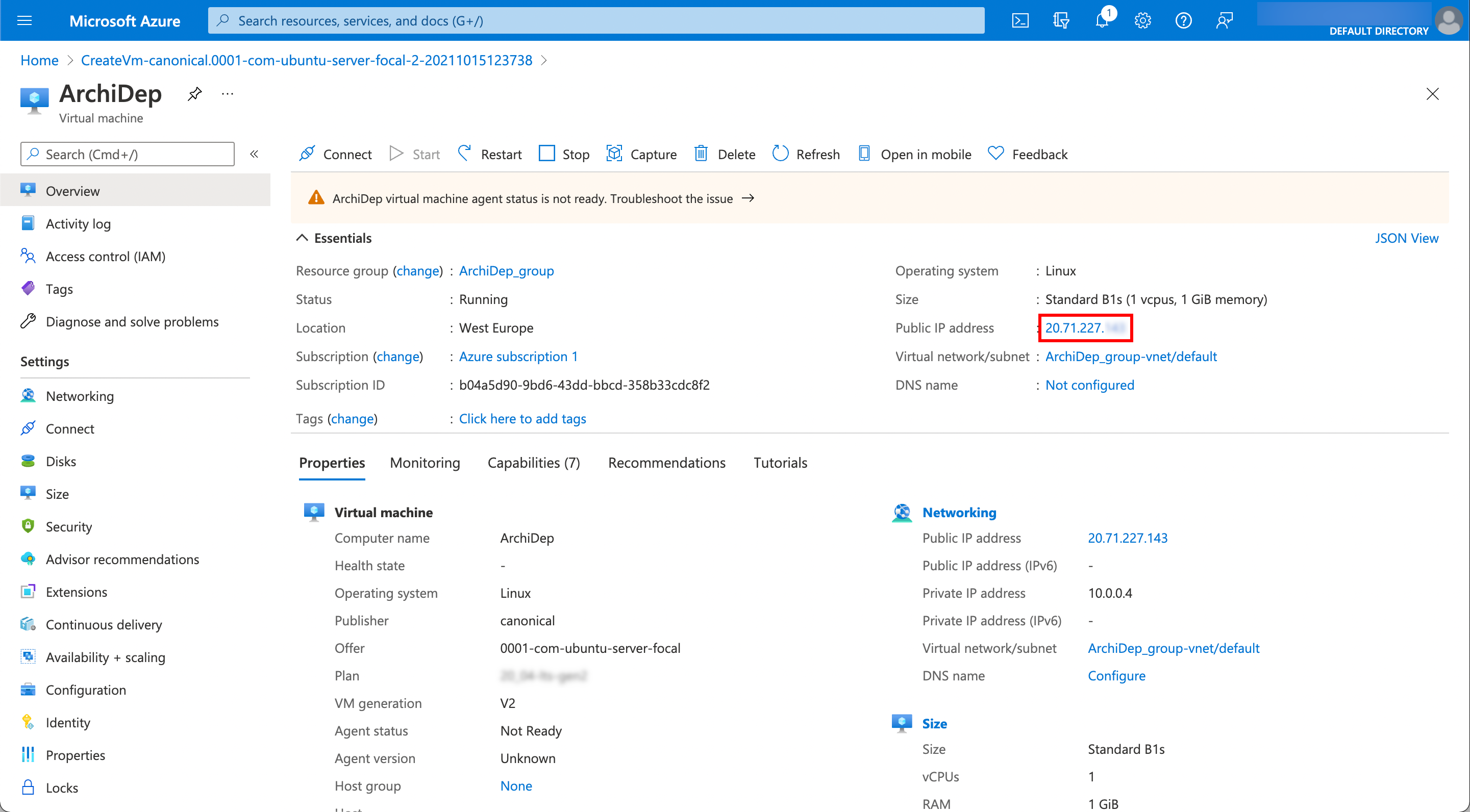Open the portal hamburger menu
The width and height of the screenshot is (1470, 812).
[24, 20]
